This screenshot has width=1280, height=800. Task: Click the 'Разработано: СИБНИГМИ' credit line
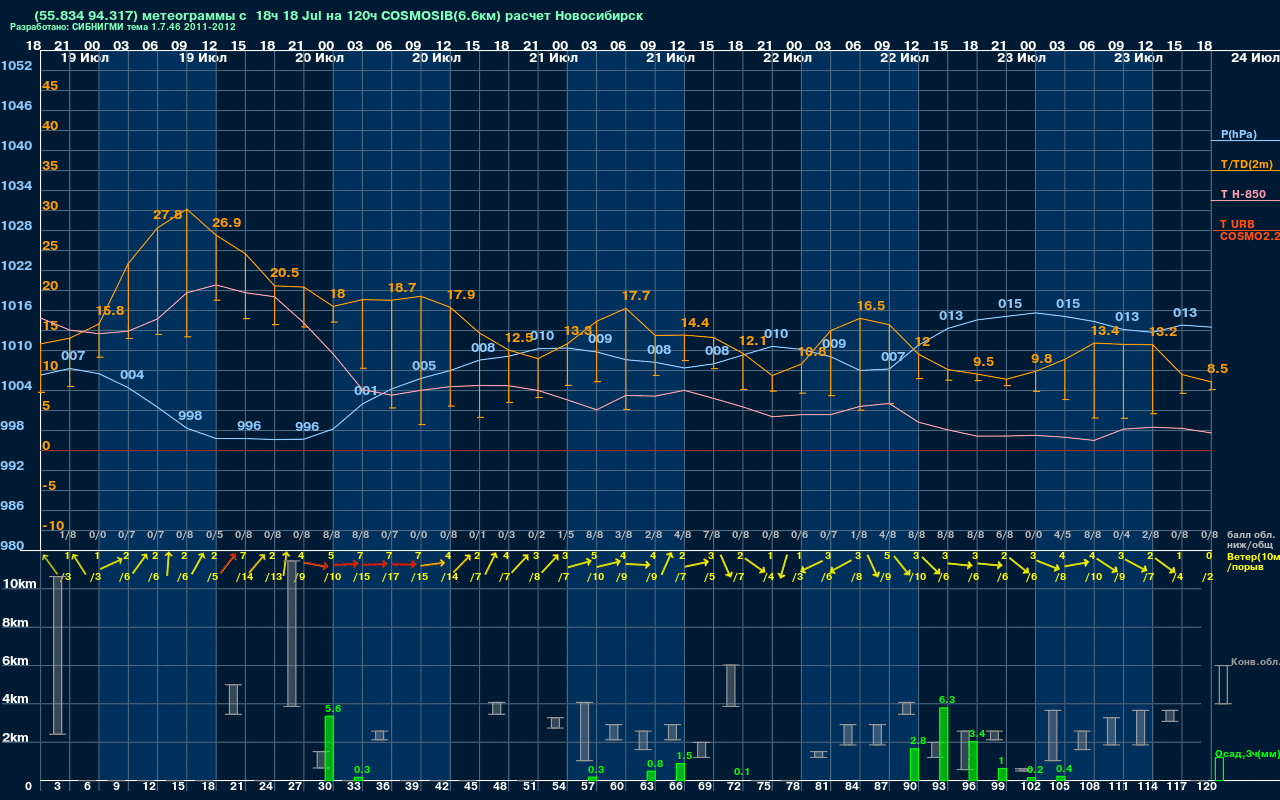(123, 27)
